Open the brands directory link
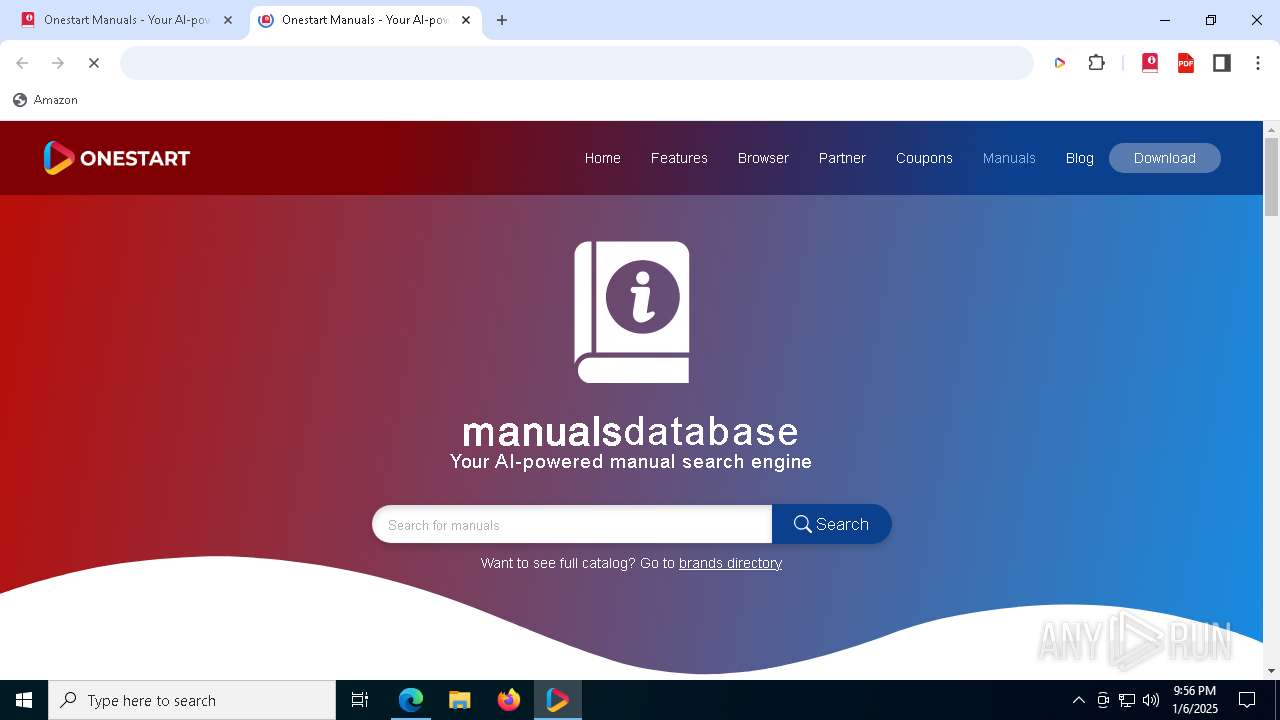Image resolution: width=1280 pixels, height=720 pixels. pyautogui.click(x=730, y=563)
